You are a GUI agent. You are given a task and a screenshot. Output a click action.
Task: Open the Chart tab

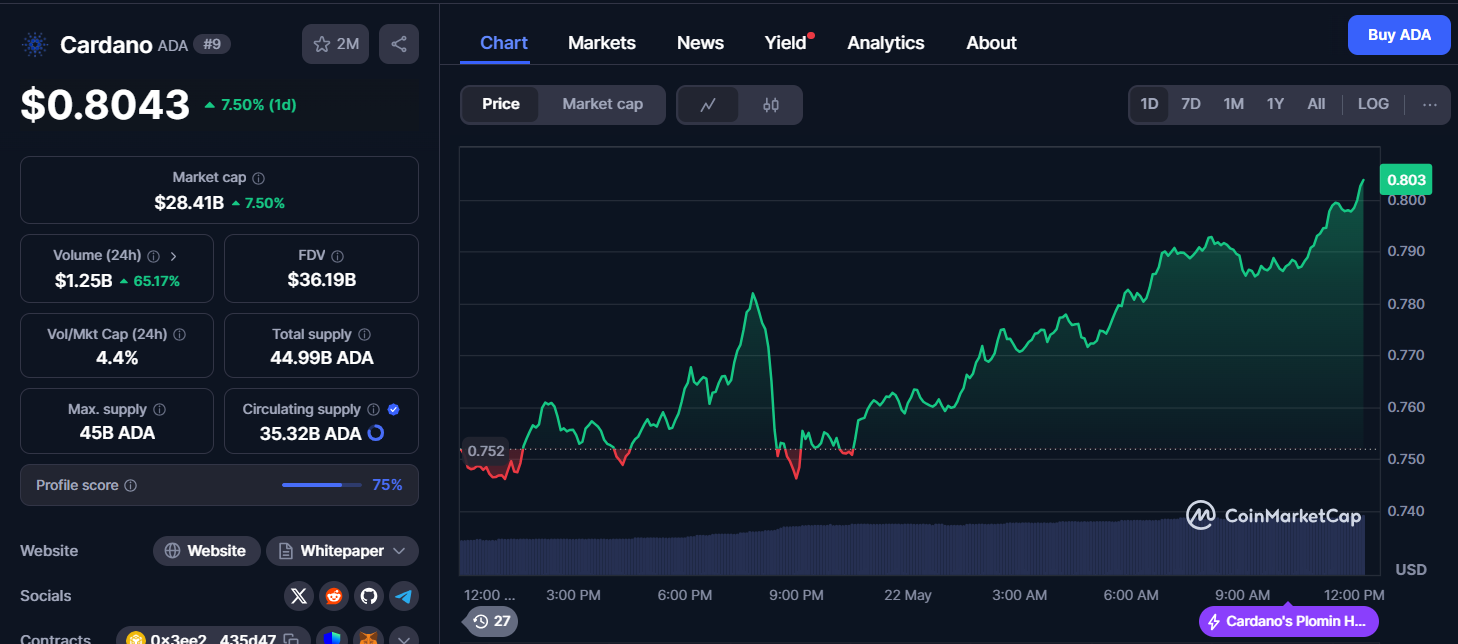pyautogui.click(x=504, y=43)
